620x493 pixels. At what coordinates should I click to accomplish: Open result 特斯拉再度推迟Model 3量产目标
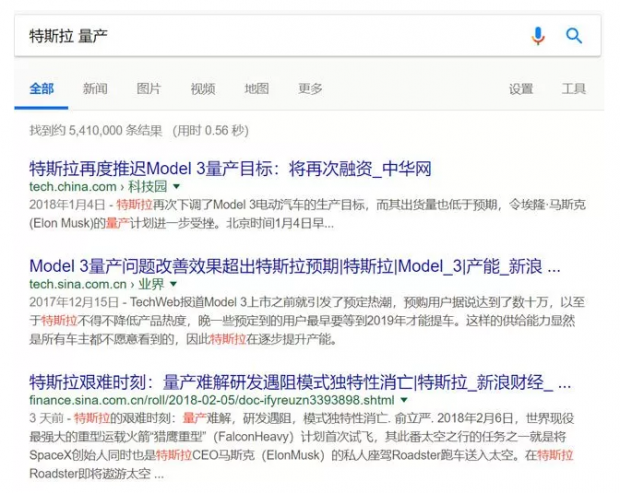coord(230,169)
